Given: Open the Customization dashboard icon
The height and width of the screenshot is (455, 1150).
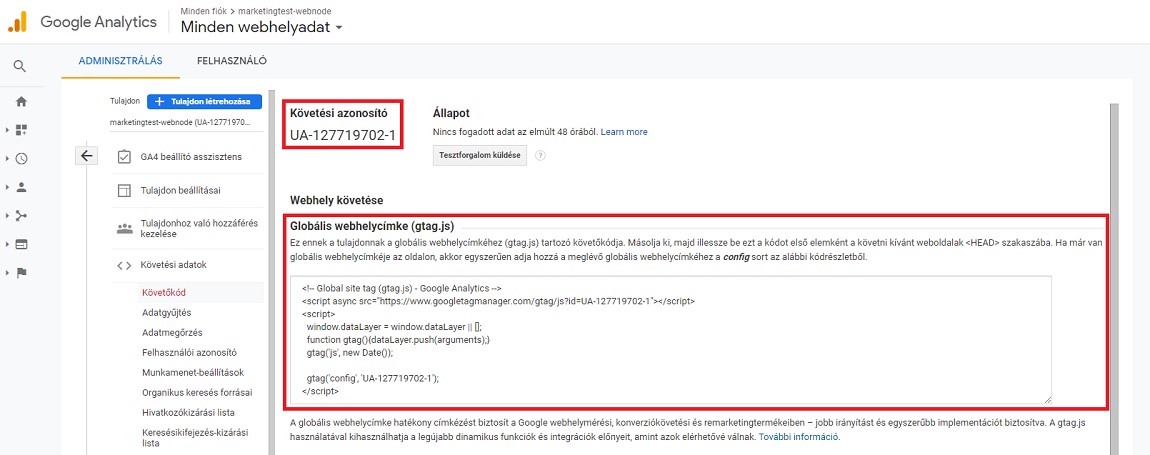Looking at the screenshot, I should [x=21, y=130].
